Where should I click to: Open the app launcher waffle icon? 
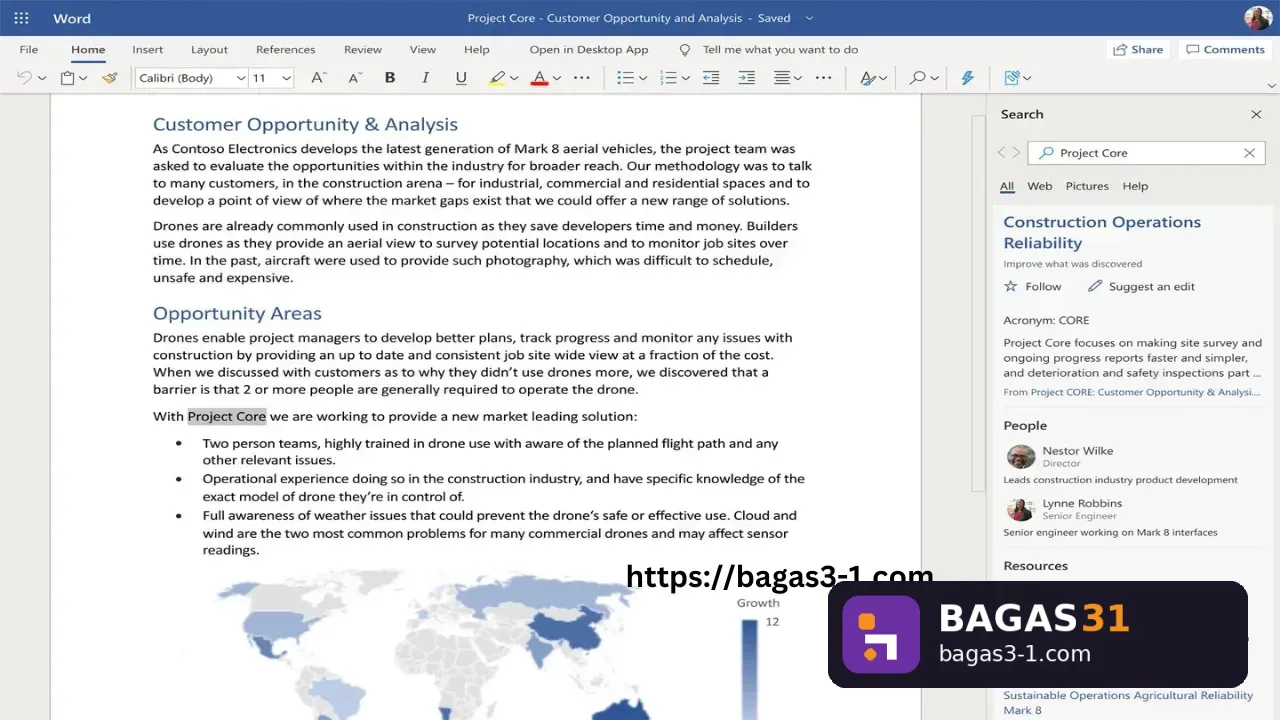(21, 18)
